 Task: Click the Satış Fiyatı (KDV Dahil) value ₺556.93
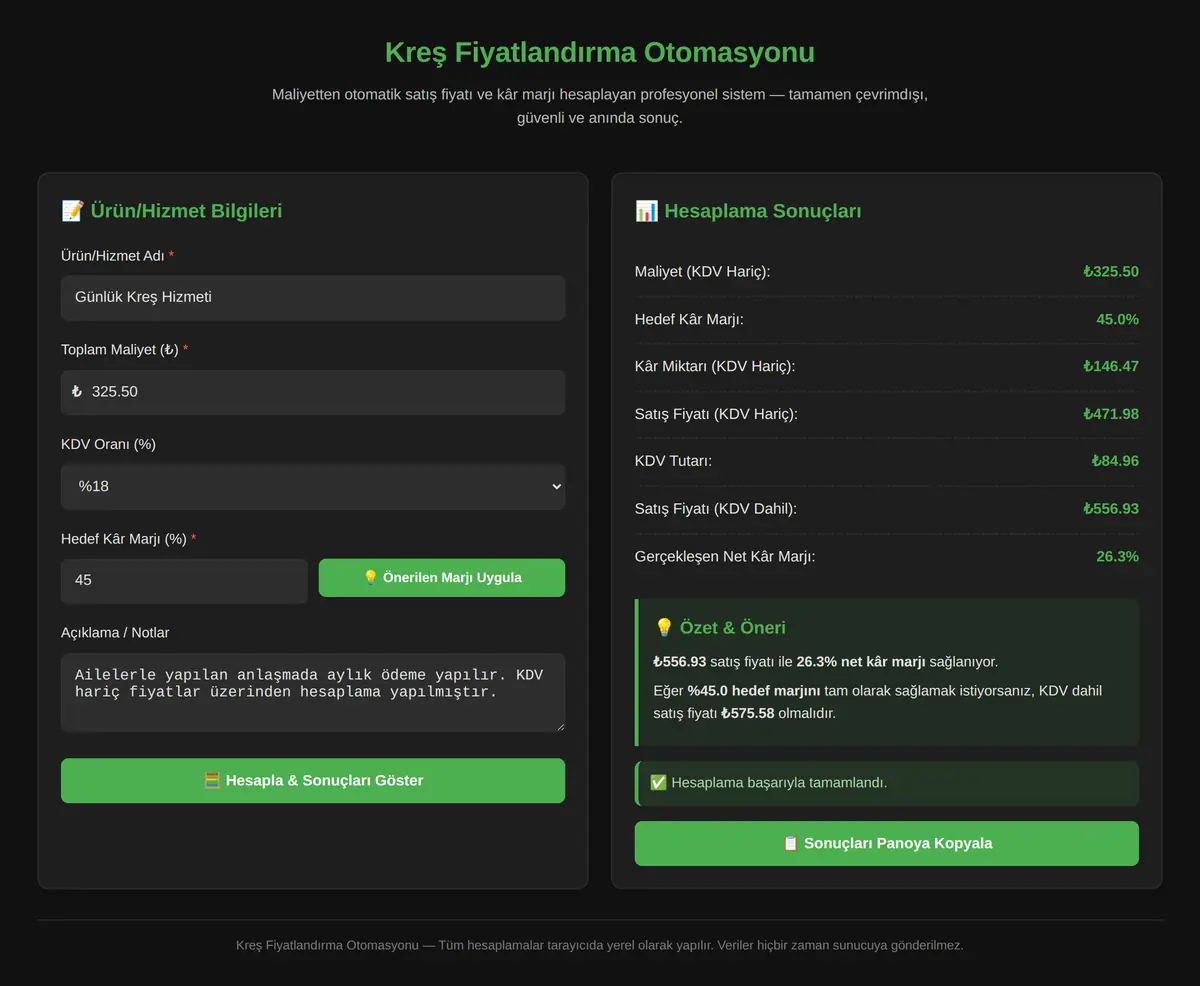(x=1111, y=509)
